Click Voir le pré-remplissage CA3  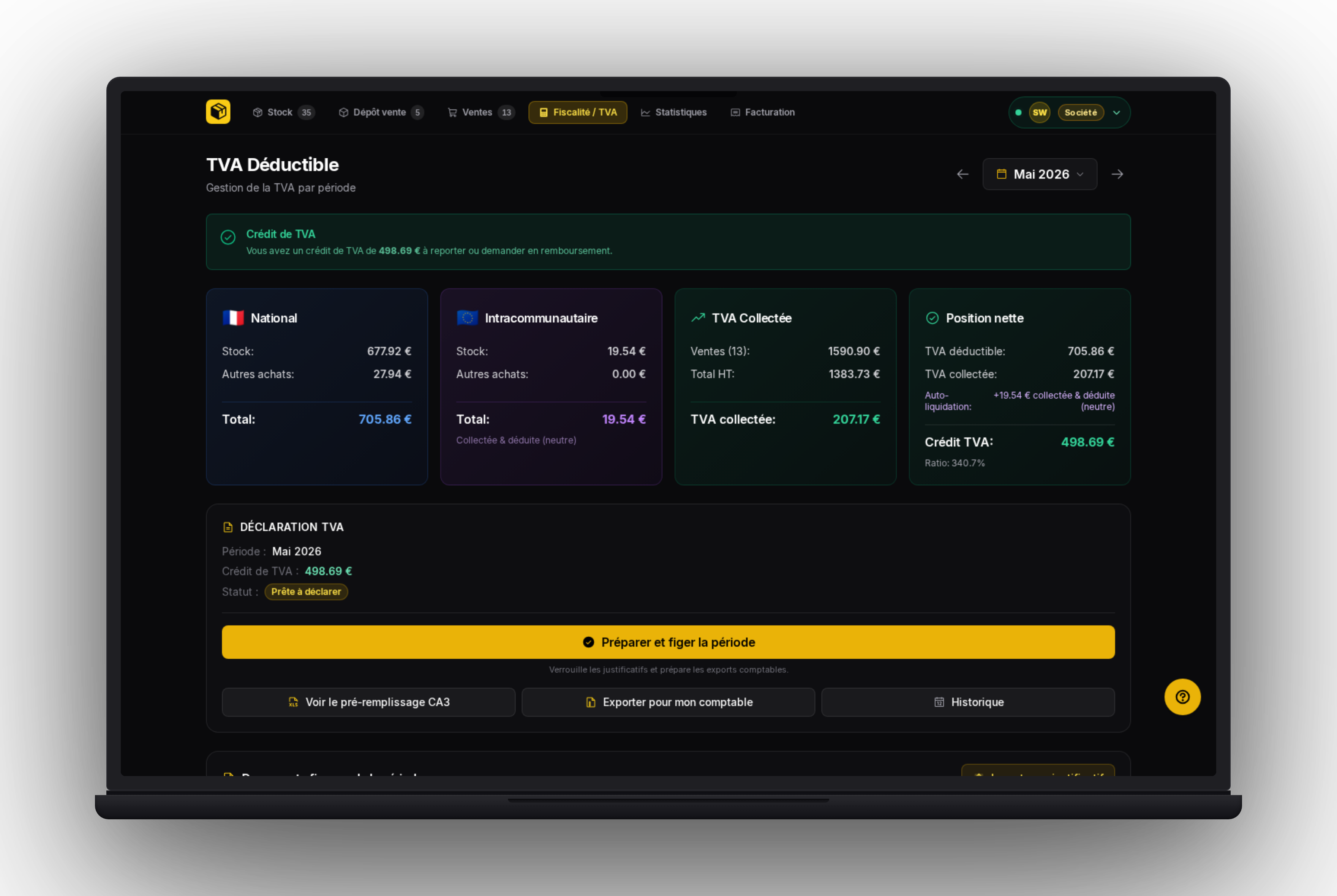coord(369,702)
